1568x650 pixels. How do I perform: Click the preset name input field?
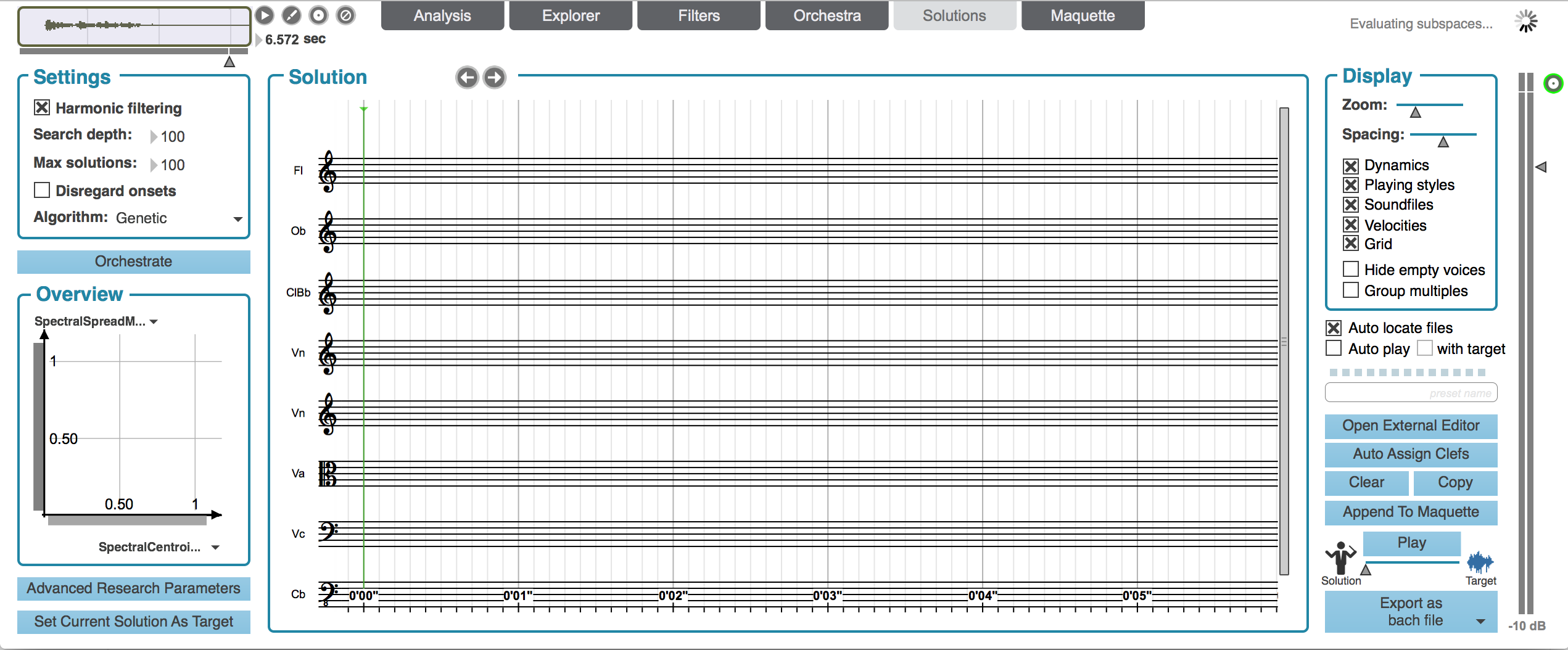click(x=1411, y=393)
